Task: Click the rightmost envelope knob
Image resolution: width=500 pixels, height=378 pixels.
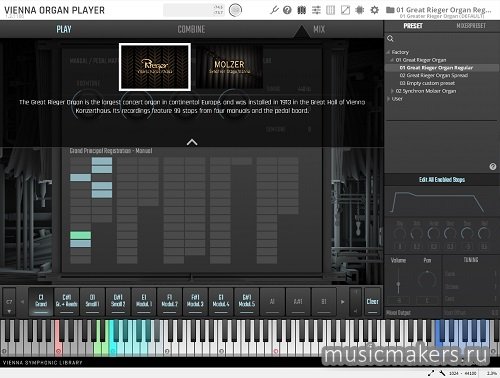Action: pos(484,233)
